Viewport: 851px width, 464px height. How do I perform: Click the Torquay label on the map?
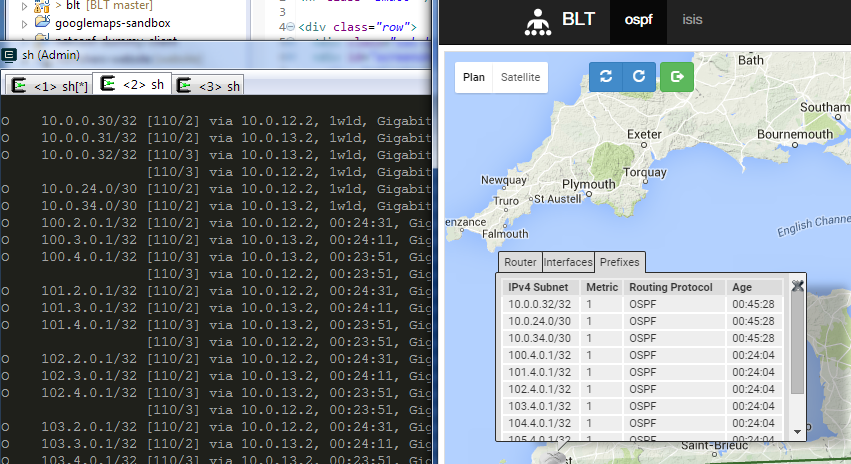pos(645,172)
